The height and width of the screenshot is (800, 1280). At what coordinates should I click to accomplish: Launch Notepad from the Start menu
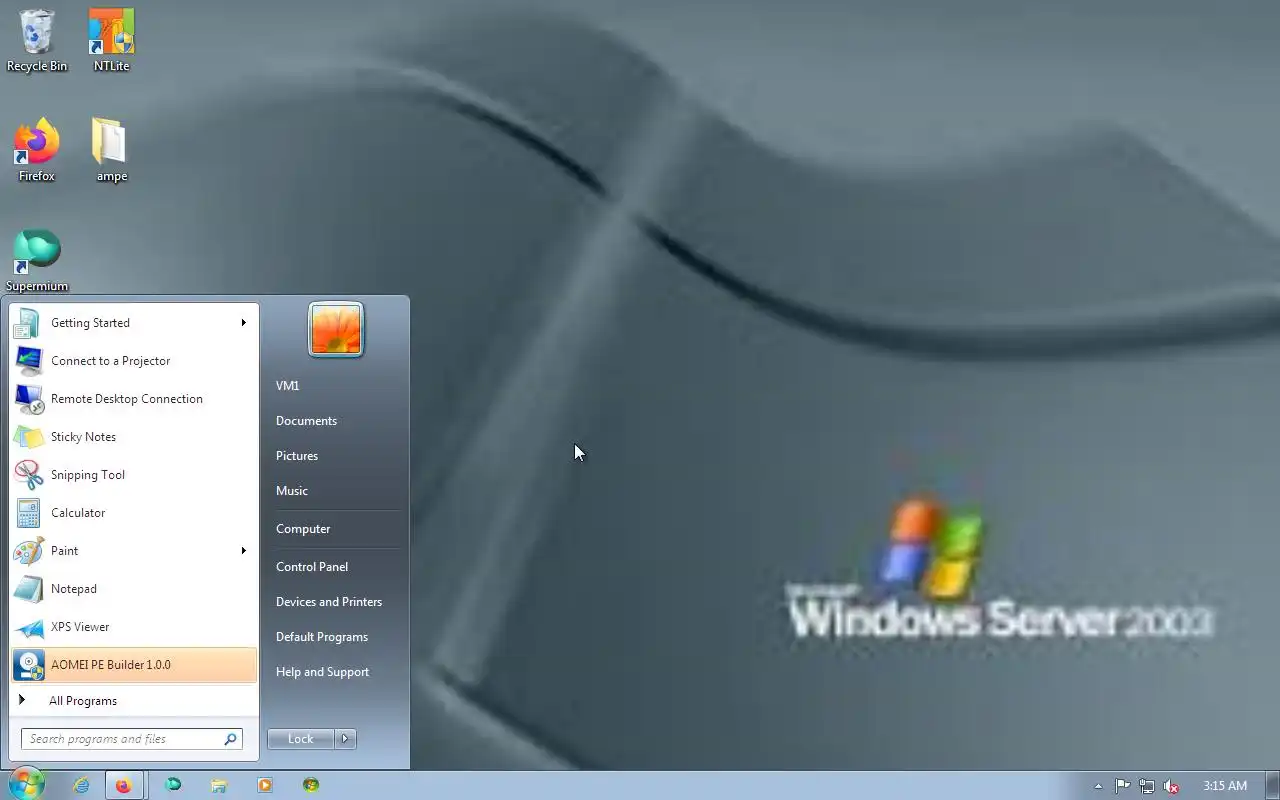pyautogui.click(x=134, y=589)
